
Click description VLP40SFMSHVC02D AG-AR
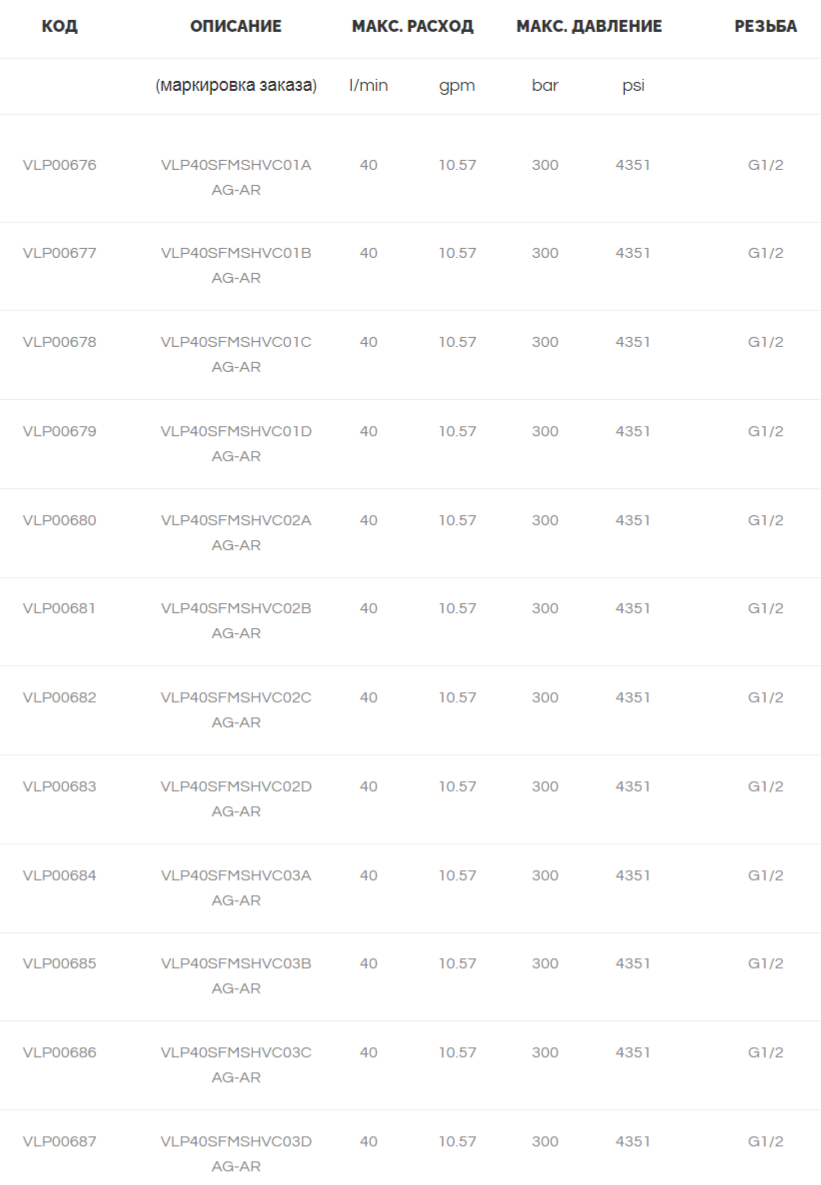point(236,799)
